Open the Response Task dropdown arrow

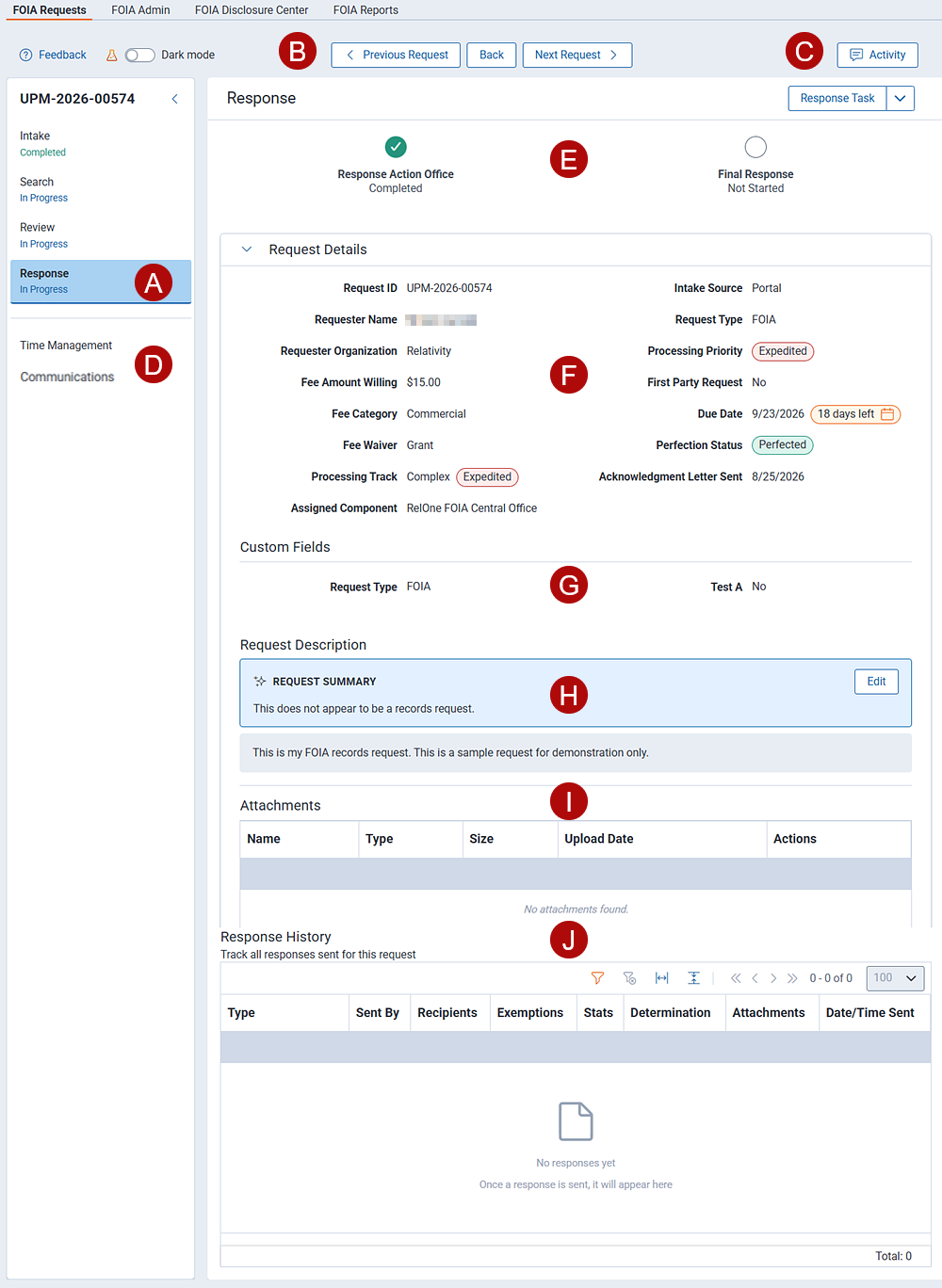click(901, 98)
